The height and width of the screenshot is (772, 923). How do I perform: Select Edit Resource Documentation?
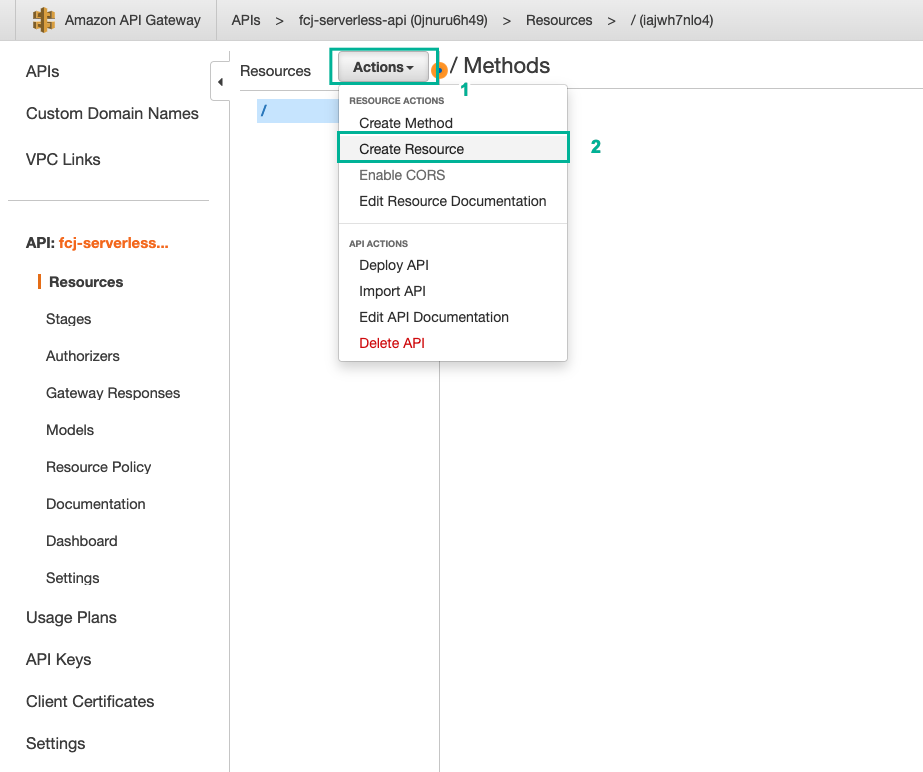pos(453,201)
